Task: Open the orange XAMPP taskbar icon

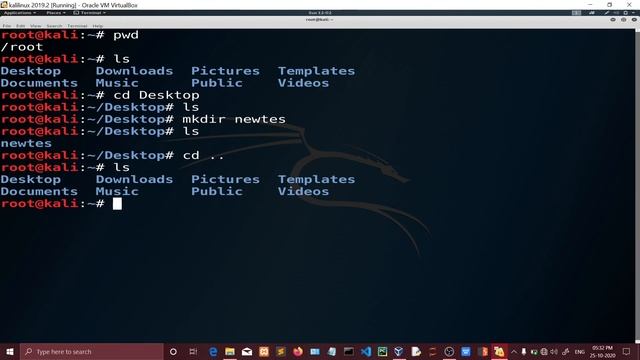Action: tap(264, 351)
